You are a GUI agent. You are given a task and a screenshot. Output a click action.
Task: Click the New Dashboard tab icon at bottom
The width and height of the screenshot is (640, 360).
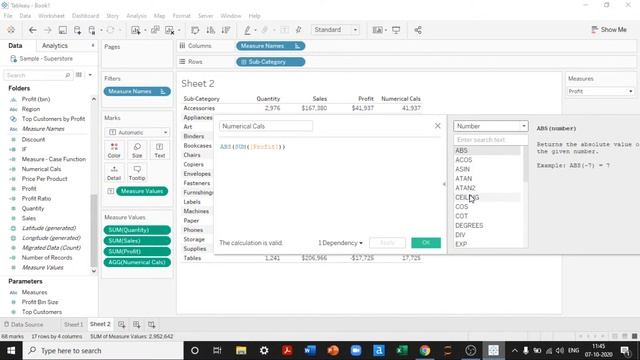coord(137,324)
